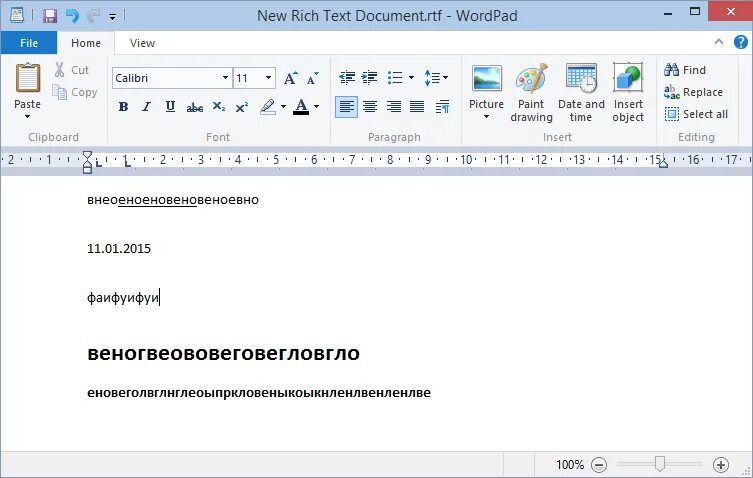
Task: Click the date text 11.01.2015
Action: [119, 248]
